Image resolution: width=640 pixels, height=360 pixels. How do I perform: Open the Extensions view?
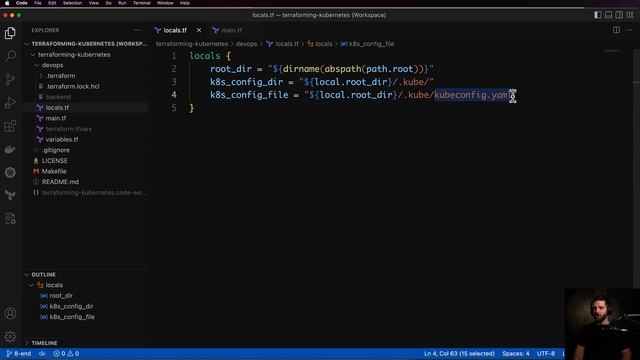click(x=10, y=126)
